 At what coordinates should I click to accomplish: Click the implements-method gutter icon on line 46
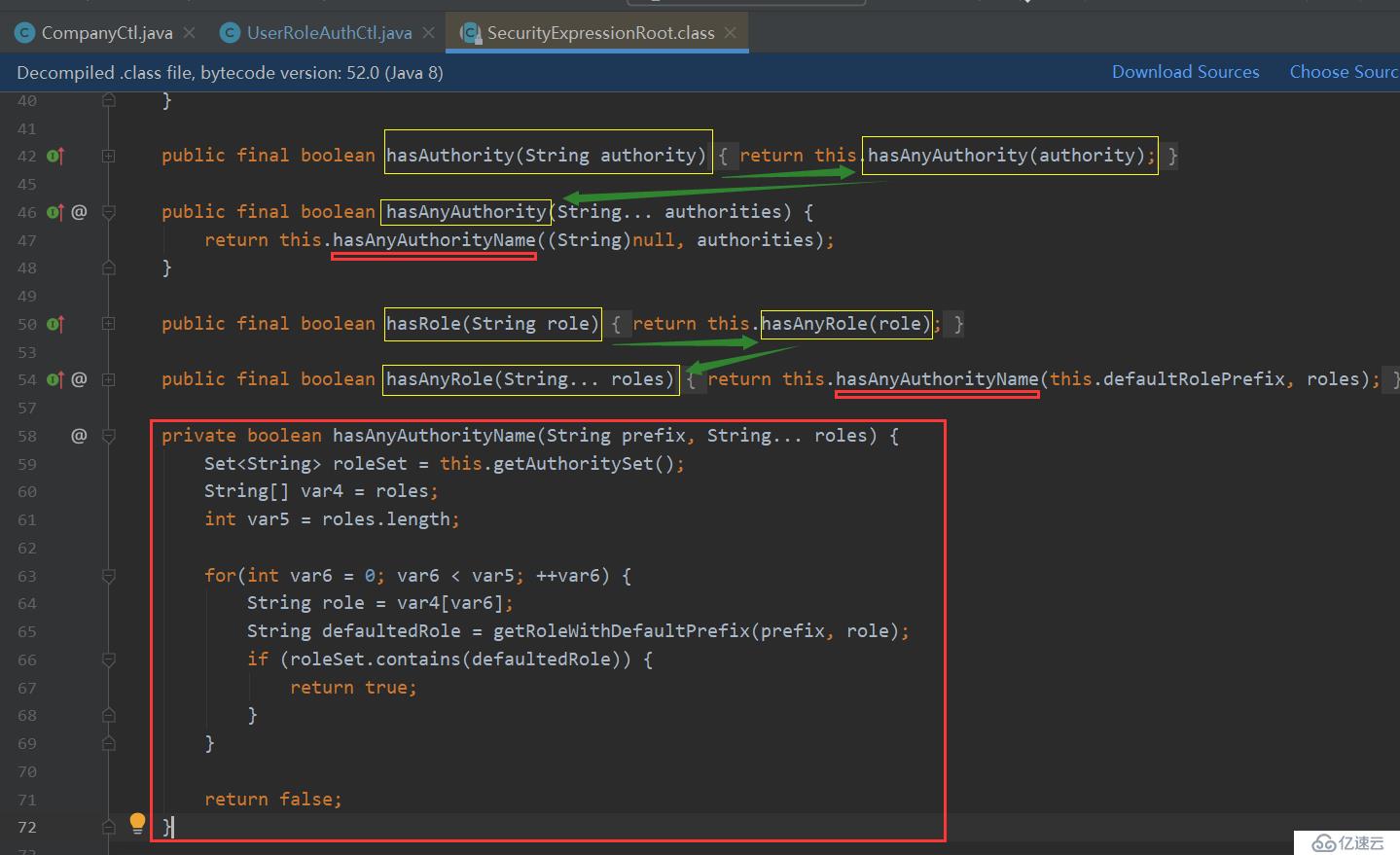tap(55, 212)
